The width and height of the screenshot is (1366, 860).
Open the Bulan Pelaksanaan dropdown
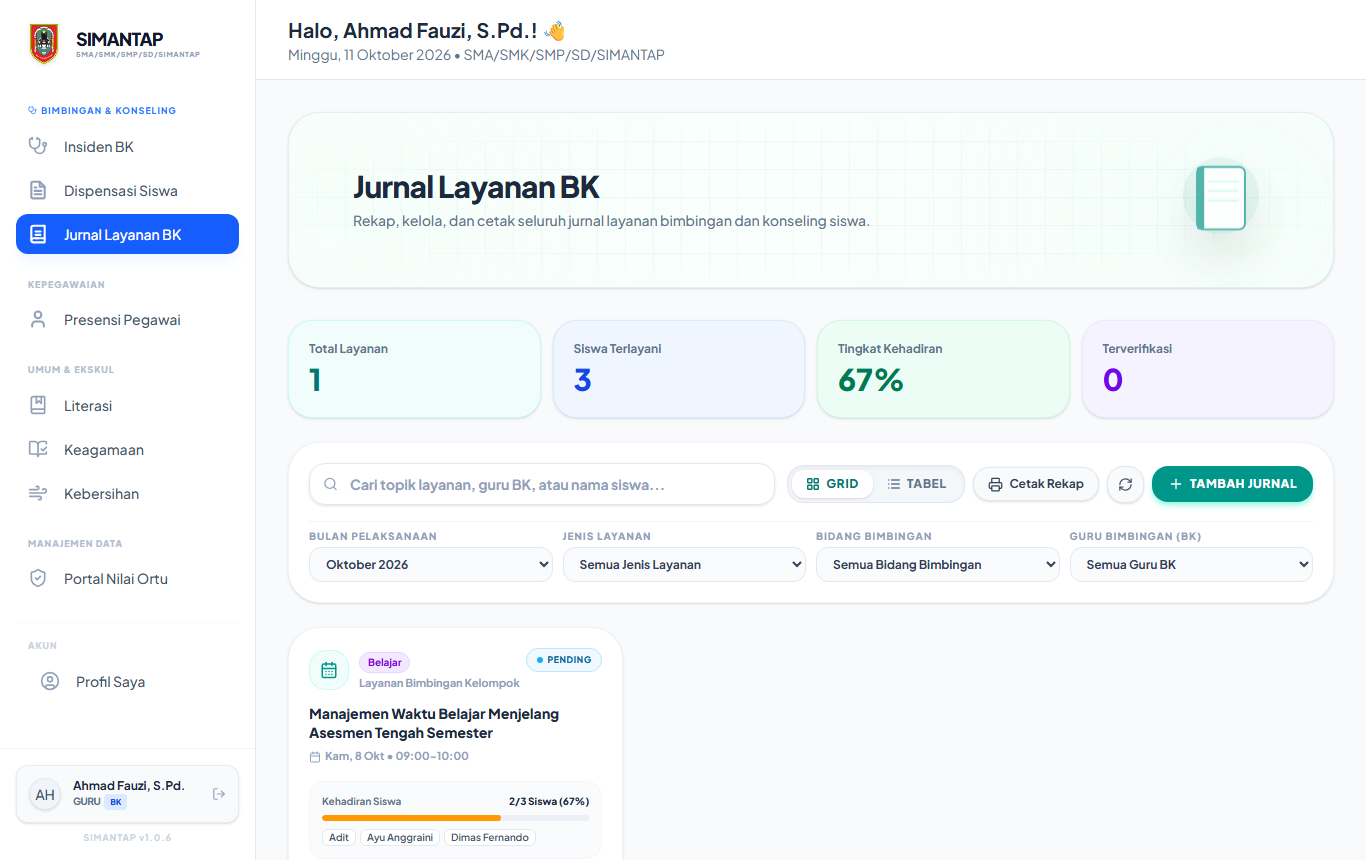coord(431,564)
